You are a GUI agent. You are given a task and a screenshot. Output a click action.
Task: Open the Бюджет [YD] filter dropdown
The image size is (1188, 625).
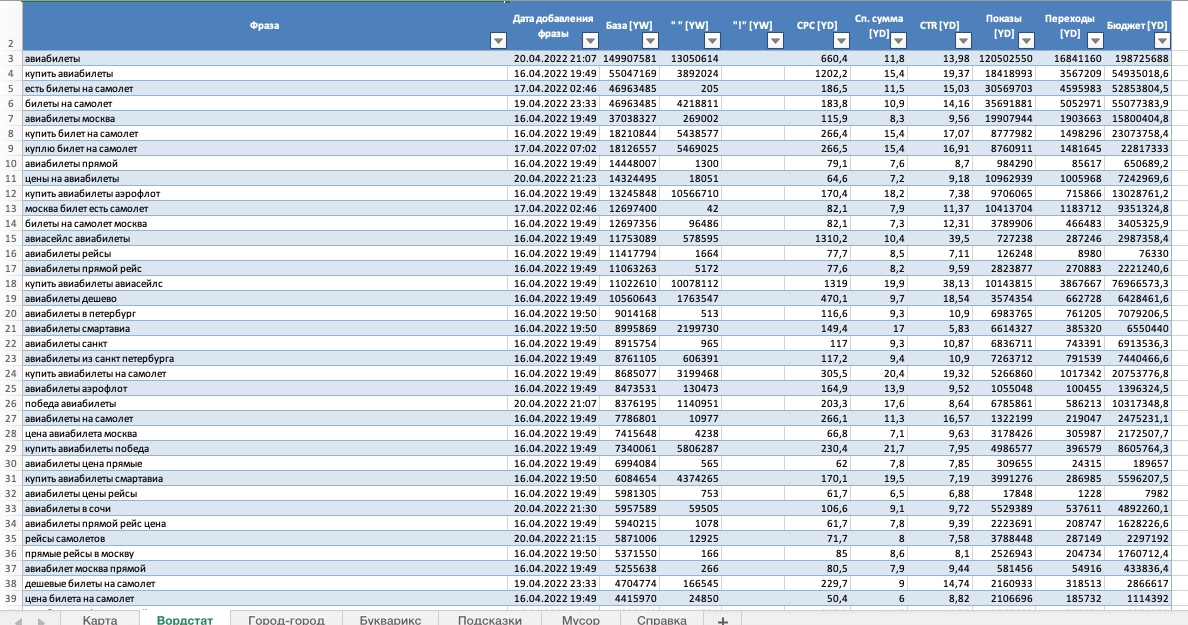(1161, 40)
